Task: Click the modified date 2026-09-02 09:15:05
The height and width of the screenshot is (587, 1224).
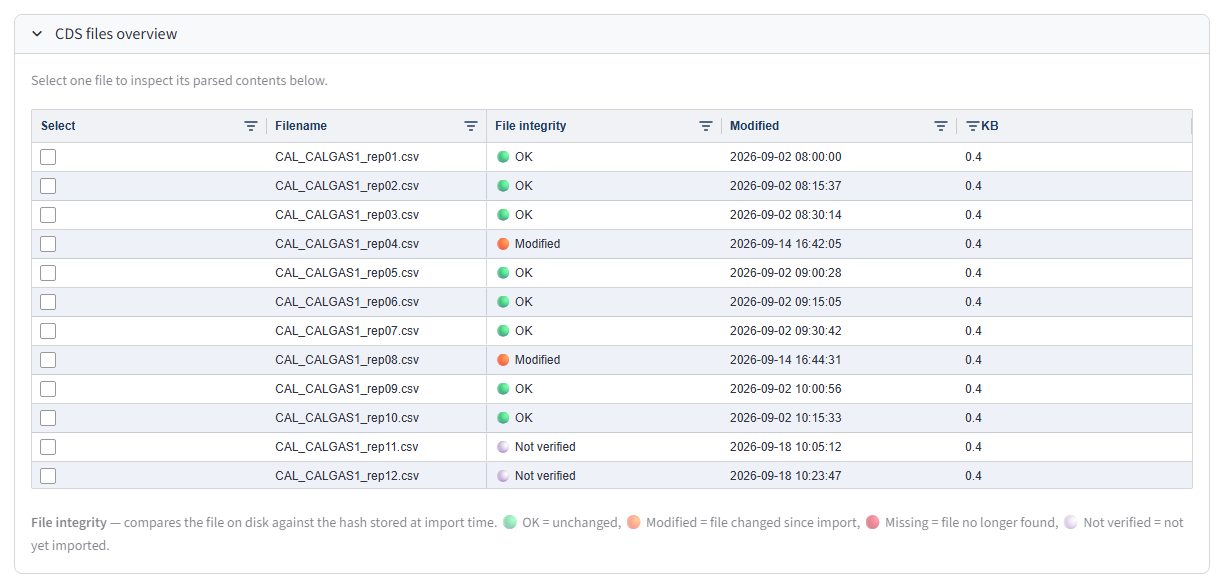Action: click(786, 302)
